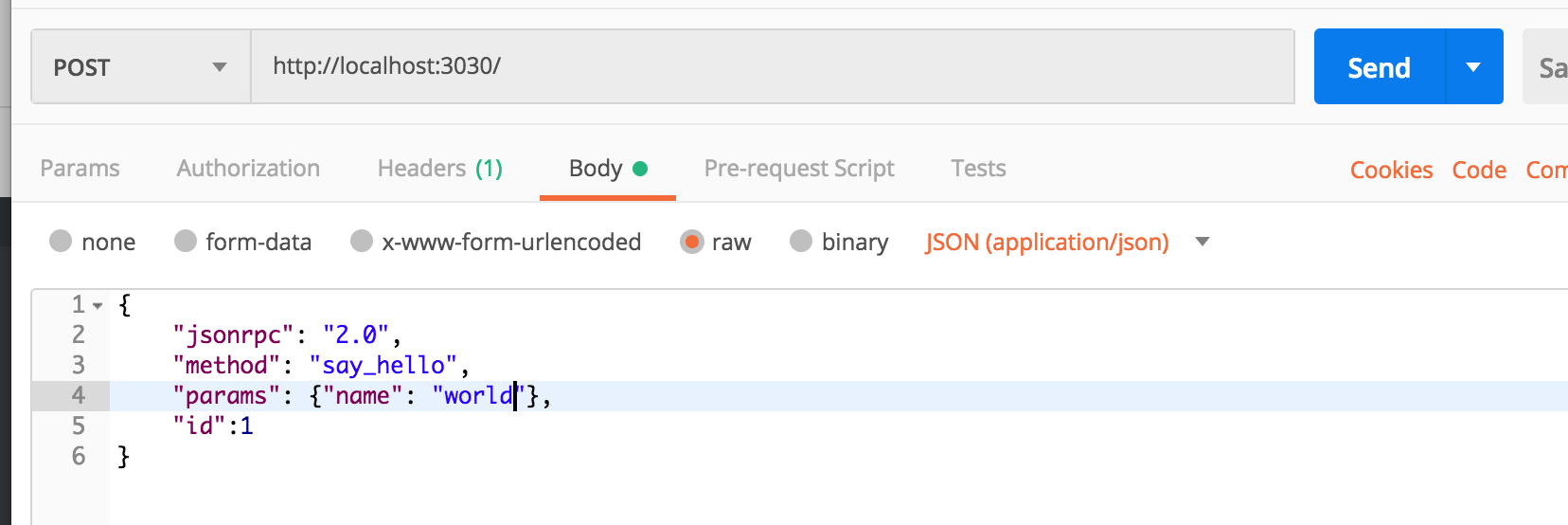This screenshot has height=525, width=1568.
Task: Open the JSON (application/json) content type dropdown
Action: (x=1066, y=243)
